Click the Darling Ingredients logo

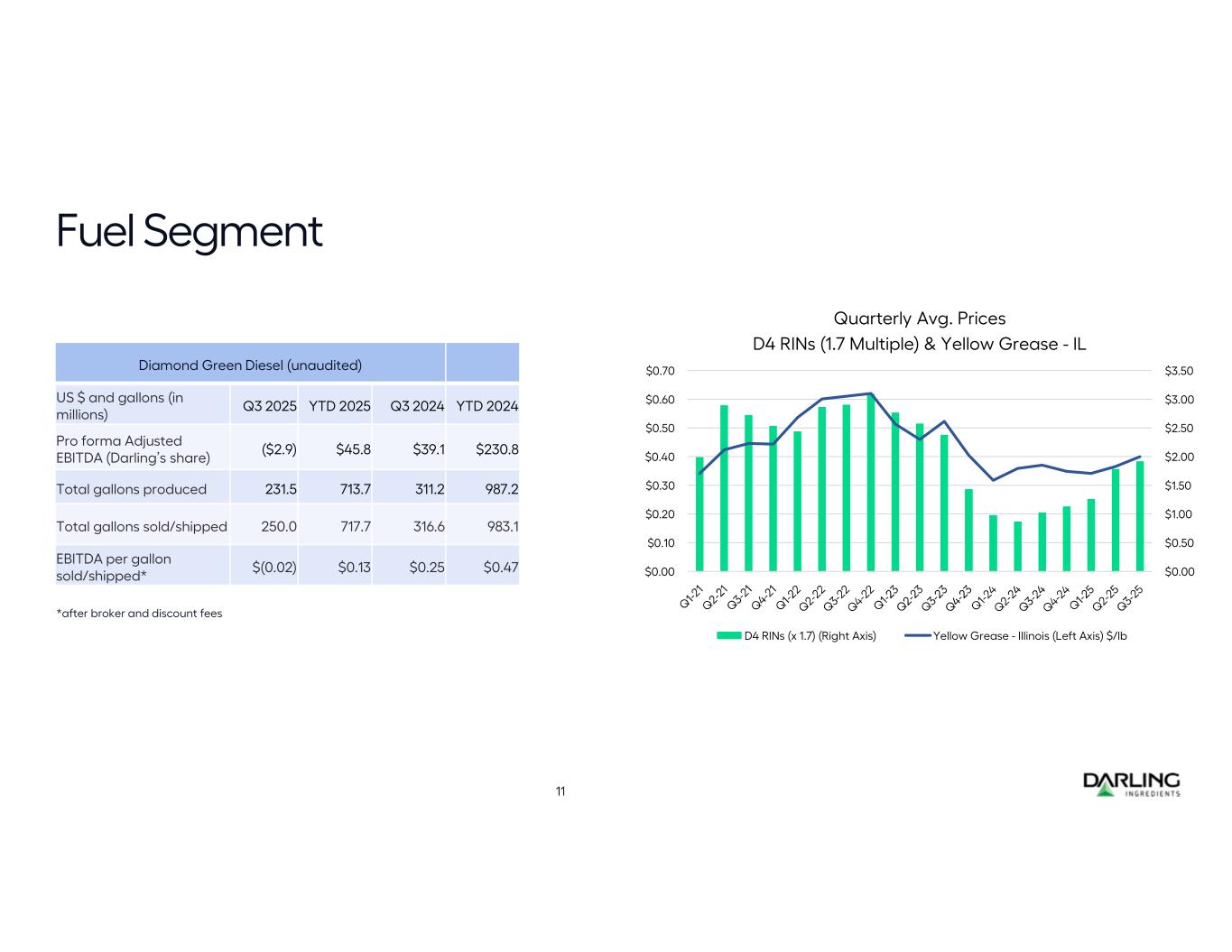click(x=1131, y=784)
